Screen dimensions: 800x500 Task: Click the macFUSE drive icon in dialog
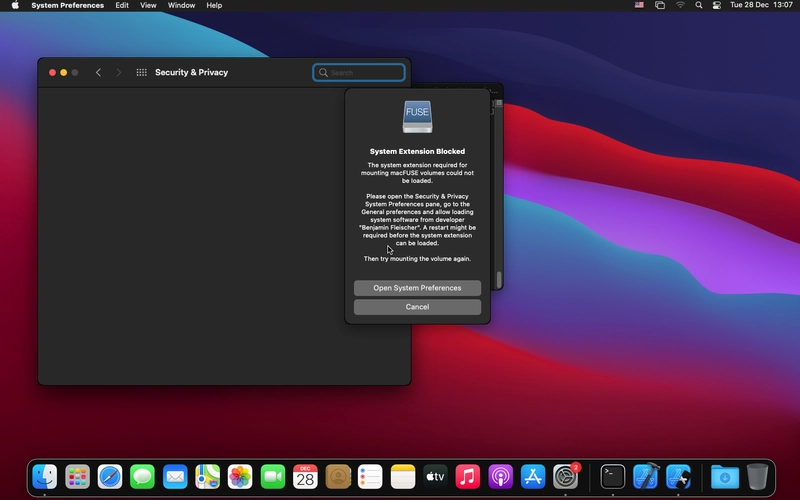(x=417, y=117)
